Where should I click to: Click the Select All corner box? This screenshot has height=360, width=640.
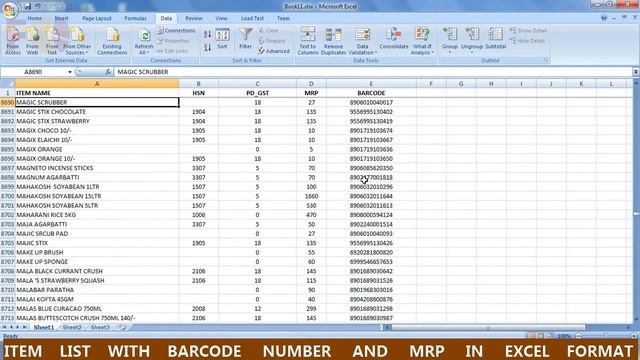(x=7, y=84)
